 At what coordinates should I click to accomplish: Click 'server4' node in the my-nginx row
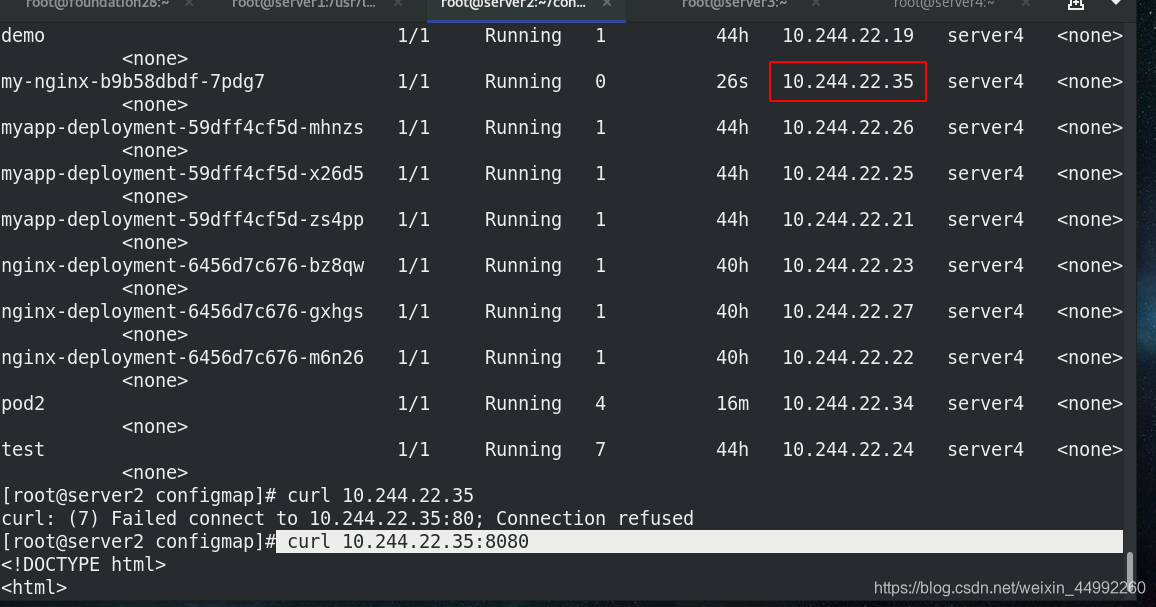point(985,81)
